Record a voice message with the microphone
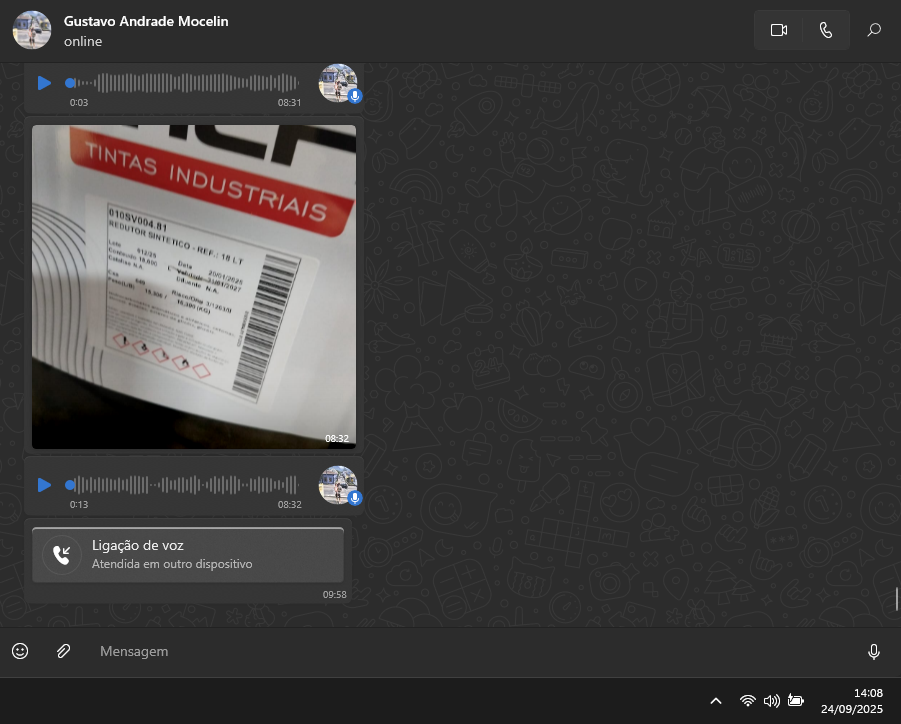The height and width of the screenshot is (724, 901). point(873,652)
